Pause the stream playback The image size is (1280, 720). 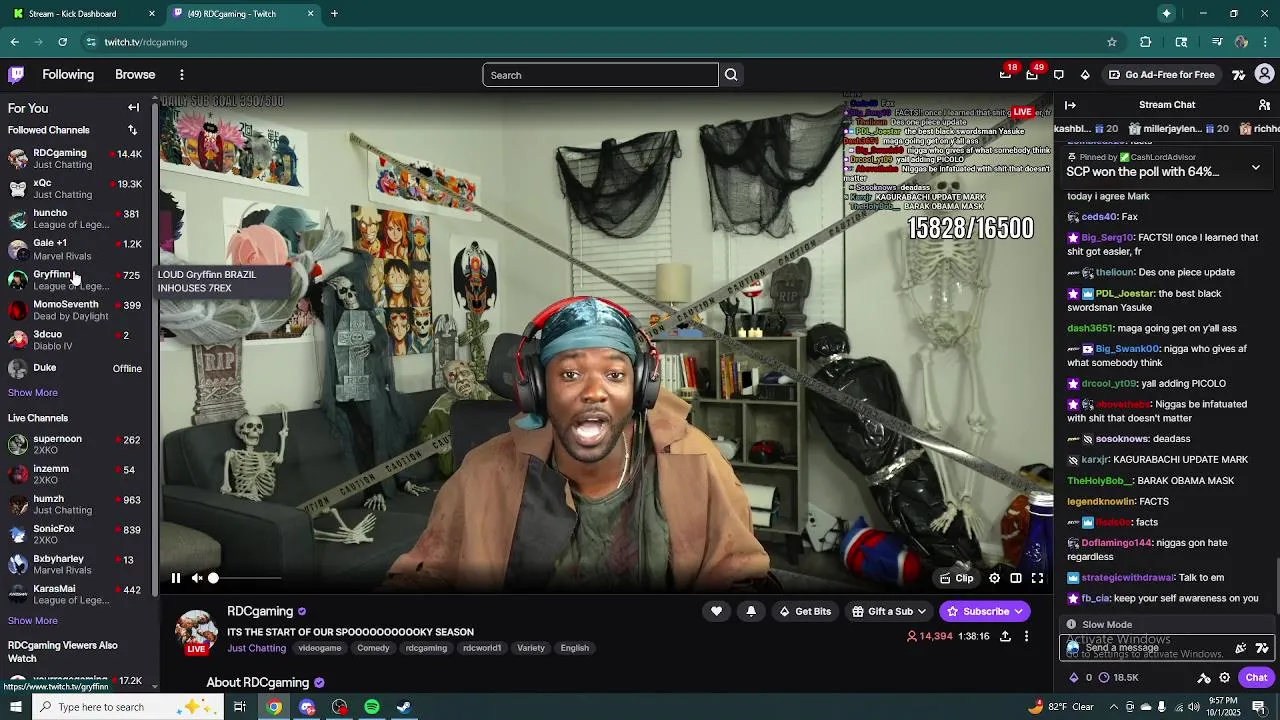coord(175,578)
